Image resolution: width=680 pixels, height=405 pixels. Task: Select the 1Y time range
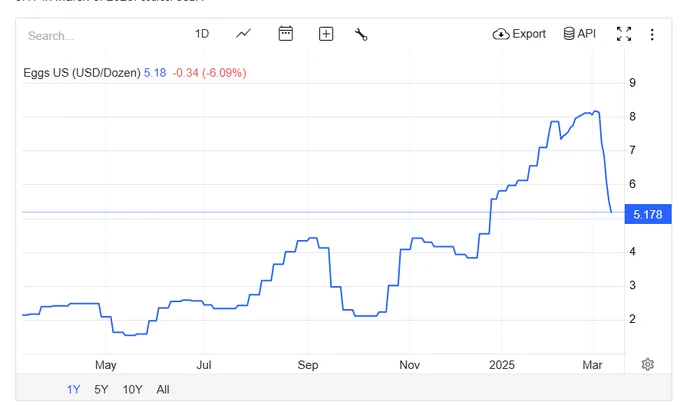point(73,389)
